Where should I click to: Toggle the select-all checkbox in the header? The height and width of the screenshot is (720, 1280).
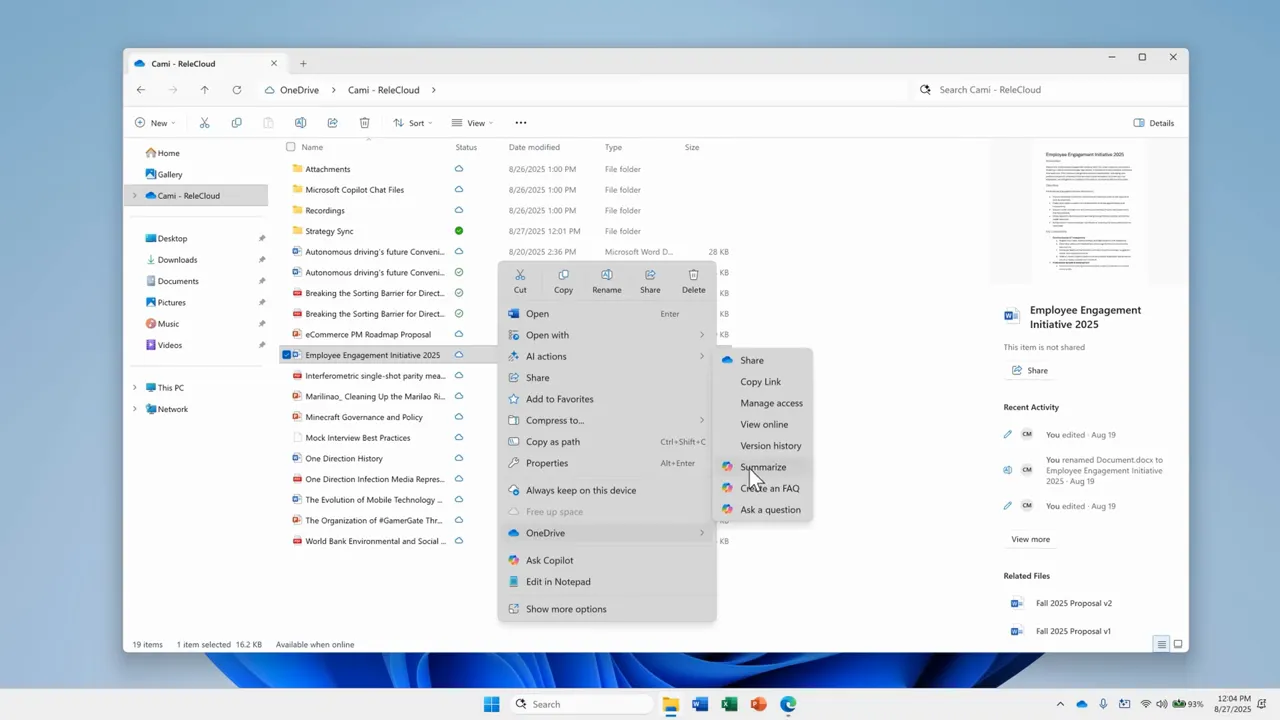(291, 147)
